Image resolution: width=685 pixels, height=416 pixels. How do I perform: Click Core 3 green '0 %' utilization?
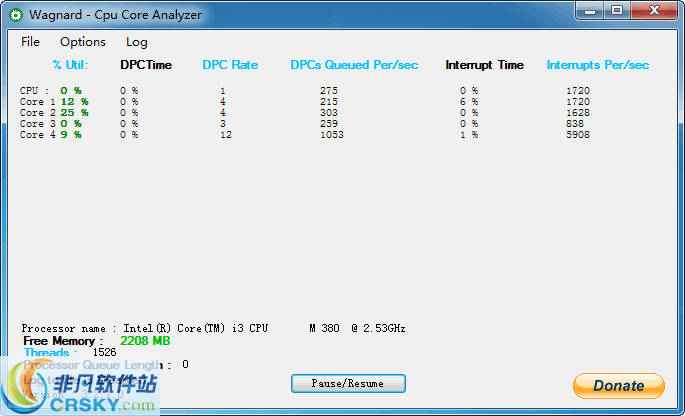pos(71,123)
